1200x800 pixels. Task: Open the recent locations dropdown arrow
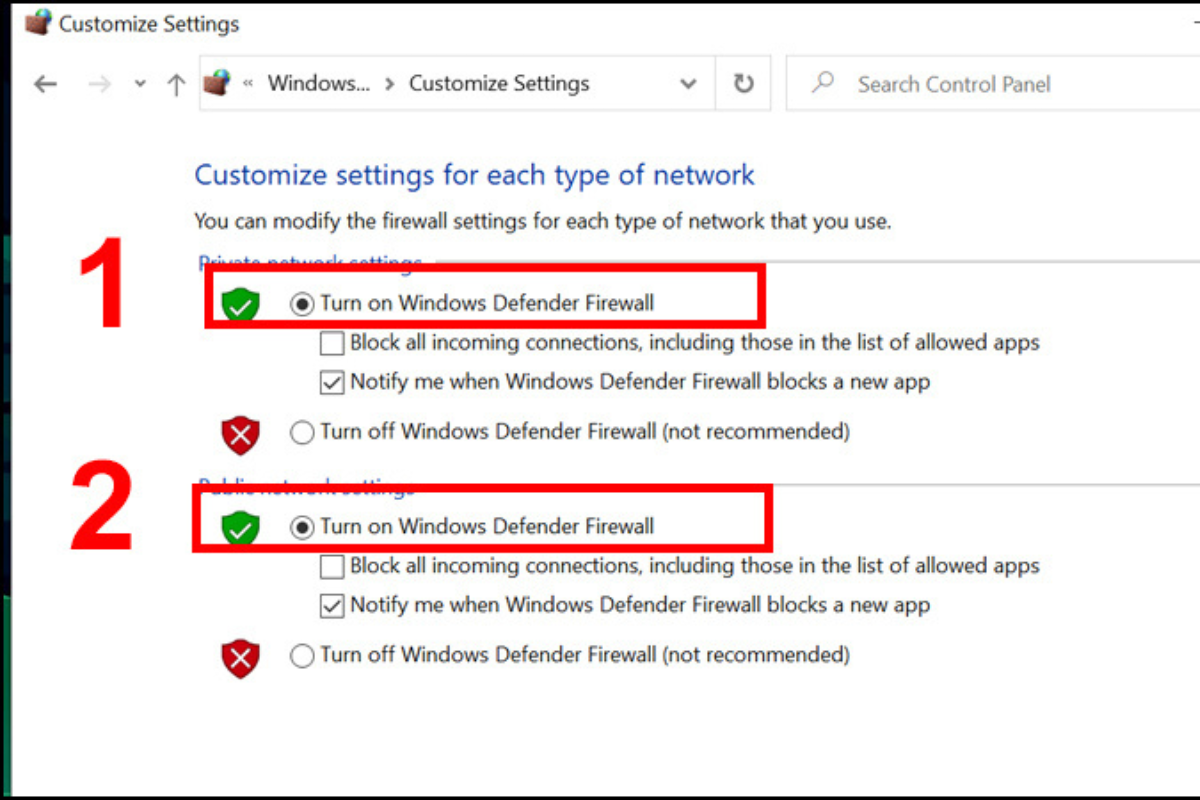pos(140,85)
